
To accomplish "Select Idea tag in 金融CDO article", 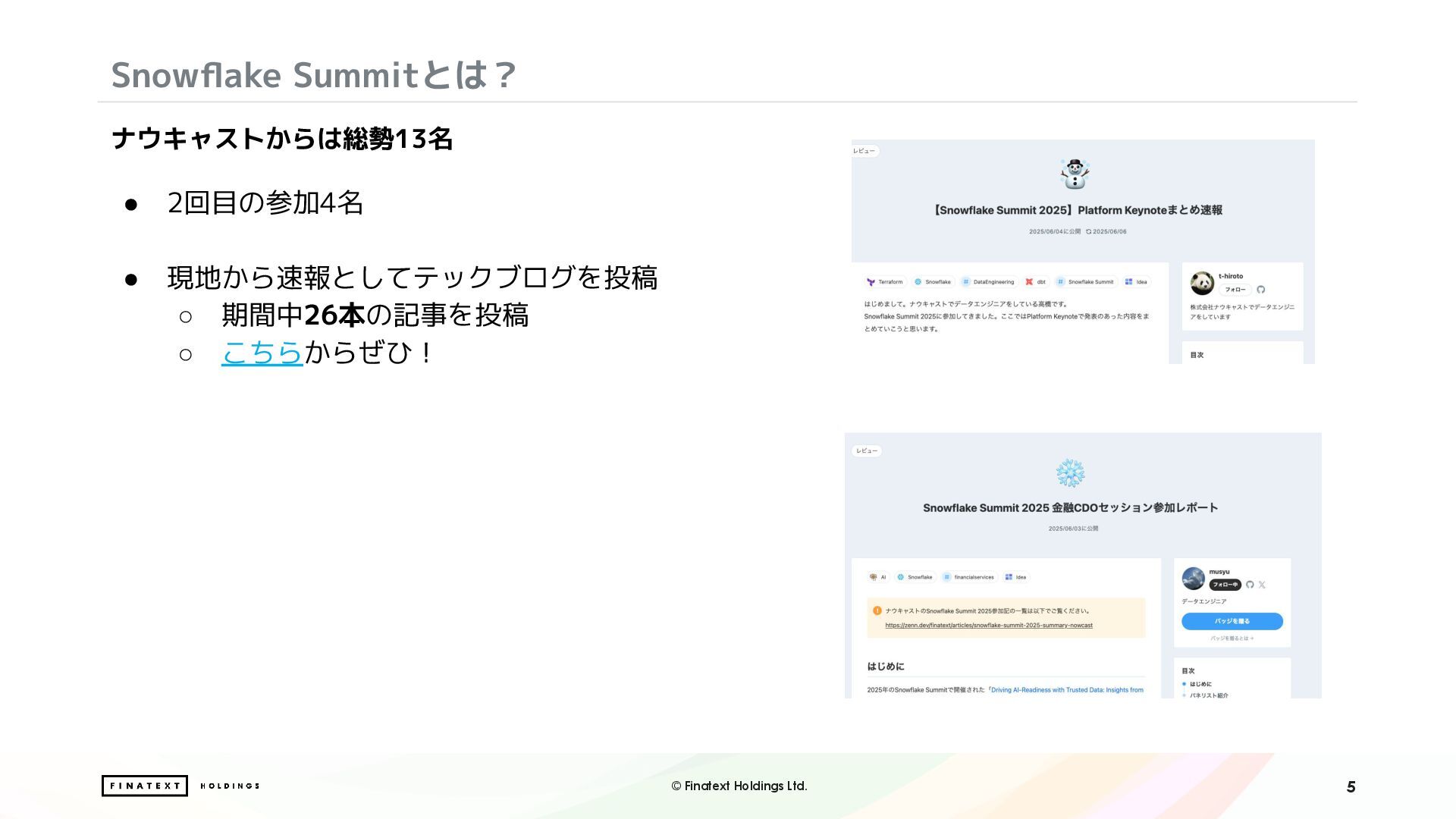I will click(x=1015, y=577).
